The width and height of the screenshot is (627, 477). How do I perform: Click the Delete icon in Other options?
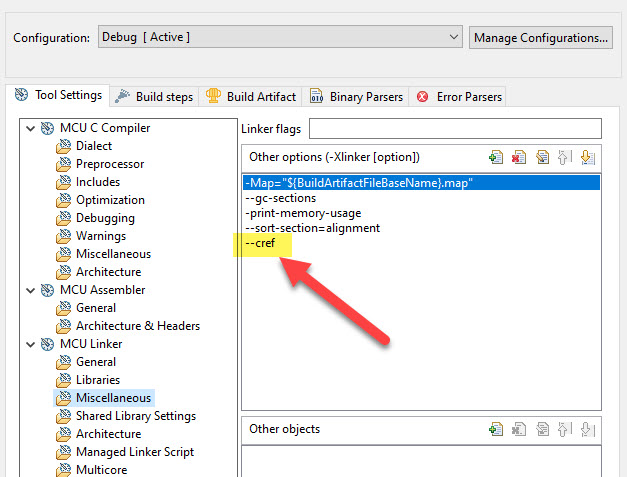(x=518, y=157)
